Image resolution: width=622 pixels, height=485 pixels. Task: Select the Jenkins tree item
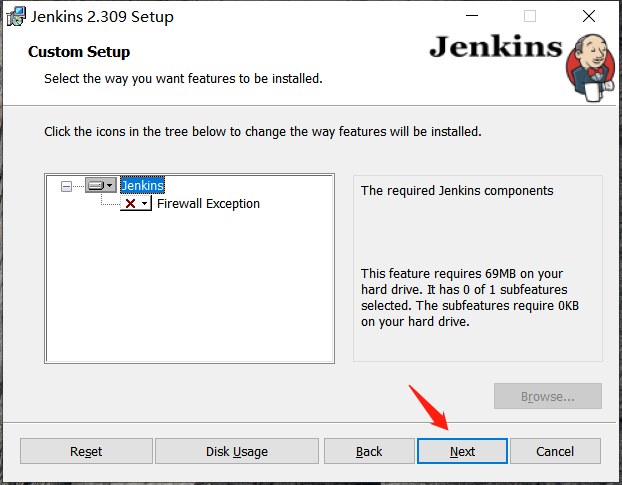tap(142, 185)
